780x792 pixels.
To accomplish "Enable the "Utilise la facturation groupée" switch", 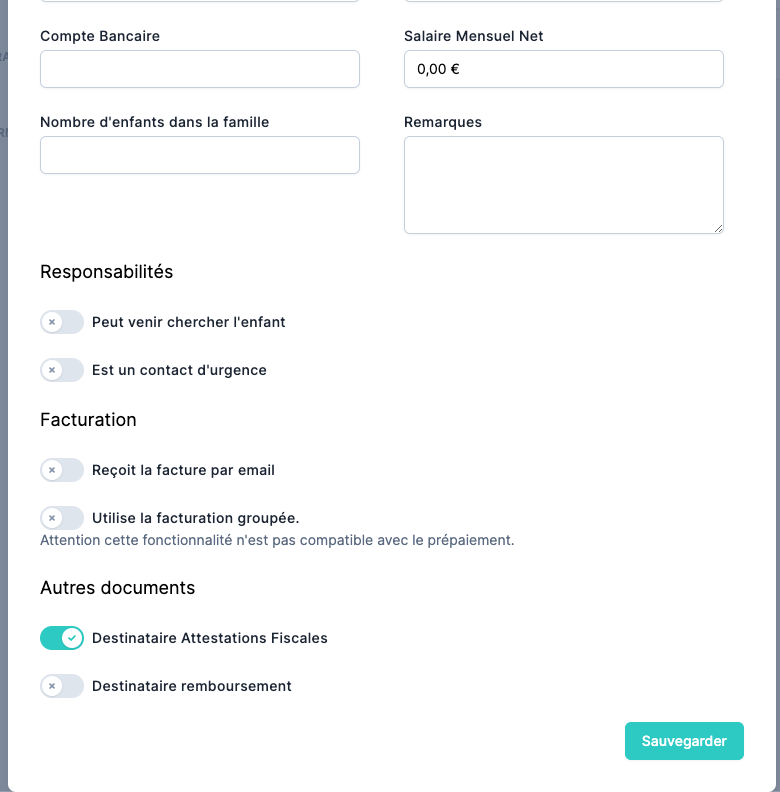I will (62, 518).
